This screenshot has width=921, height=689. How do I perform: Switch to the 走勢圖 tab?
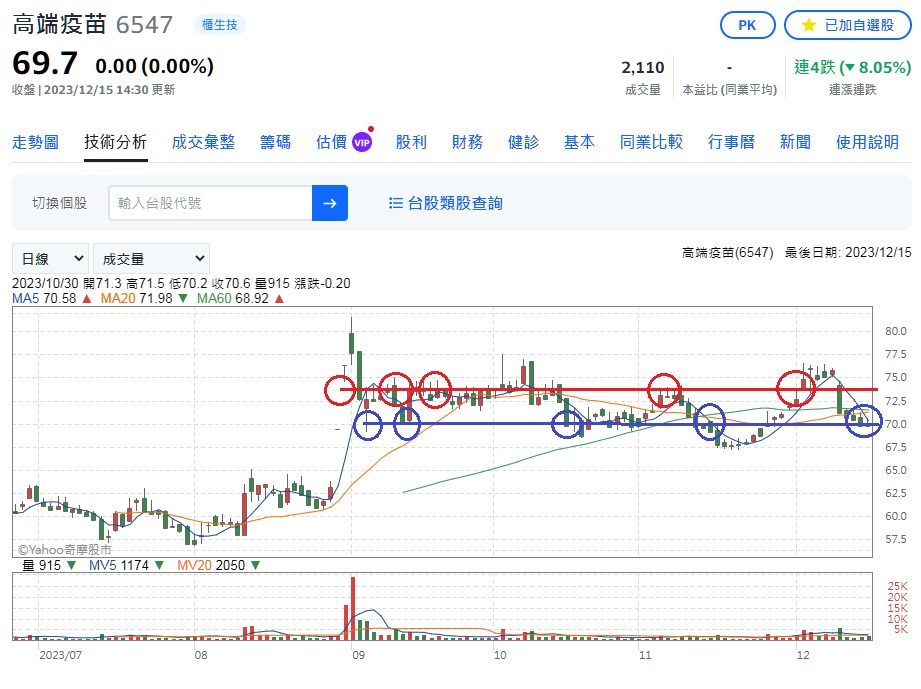click(x=35, y=142)
